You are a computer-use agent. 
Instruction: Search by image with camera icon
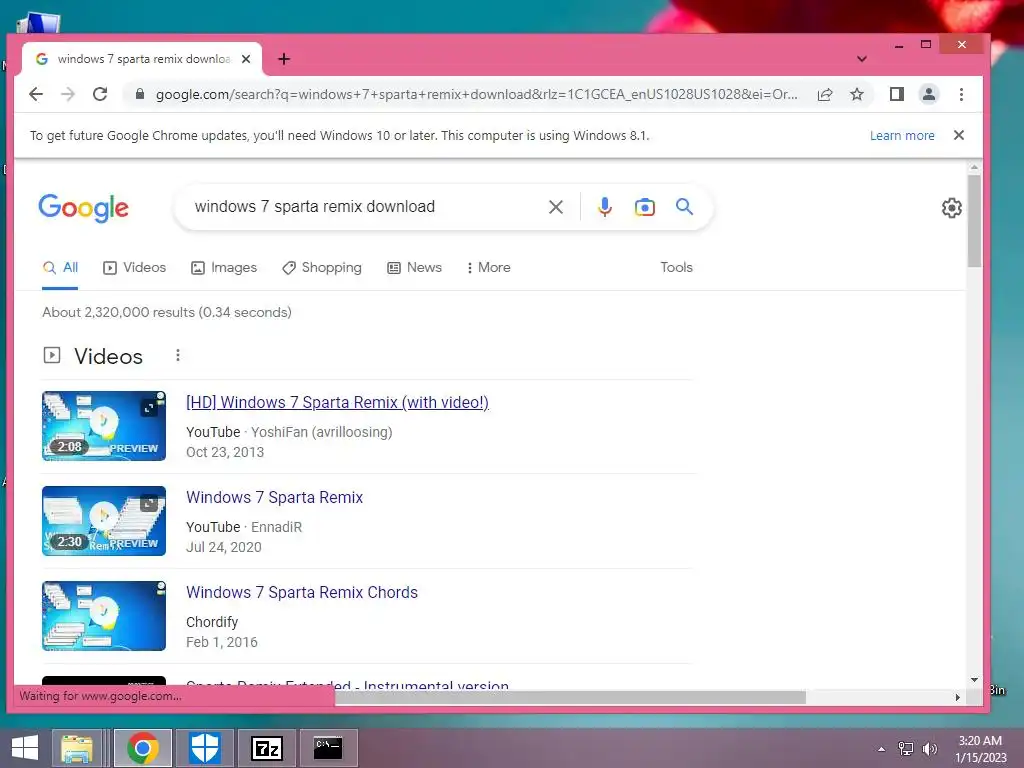(645, 207)
